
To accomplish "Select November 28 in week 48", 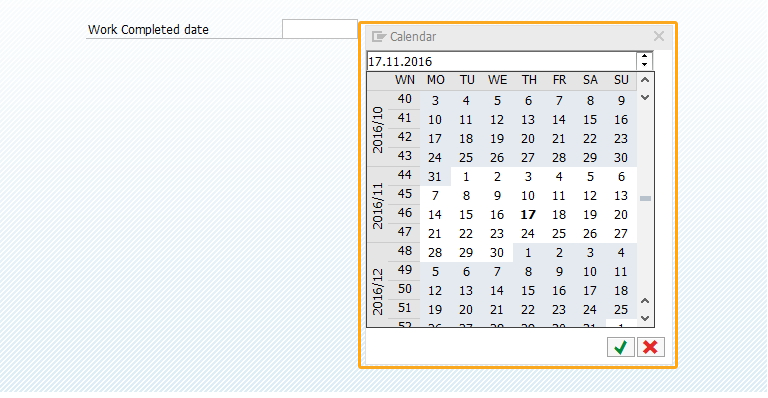I will pyautogui.click(x=435, y=253).
